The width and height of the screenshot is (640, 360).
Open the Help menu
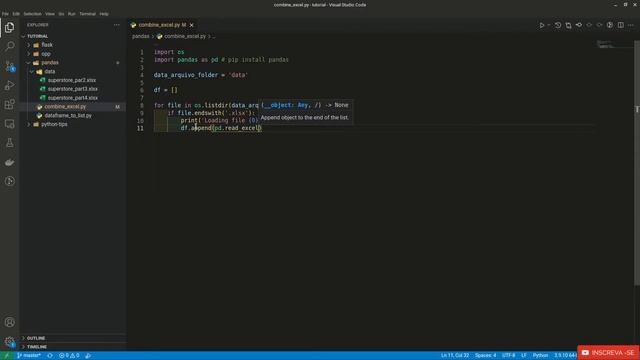pyautogui.click(x=104, y=14)
